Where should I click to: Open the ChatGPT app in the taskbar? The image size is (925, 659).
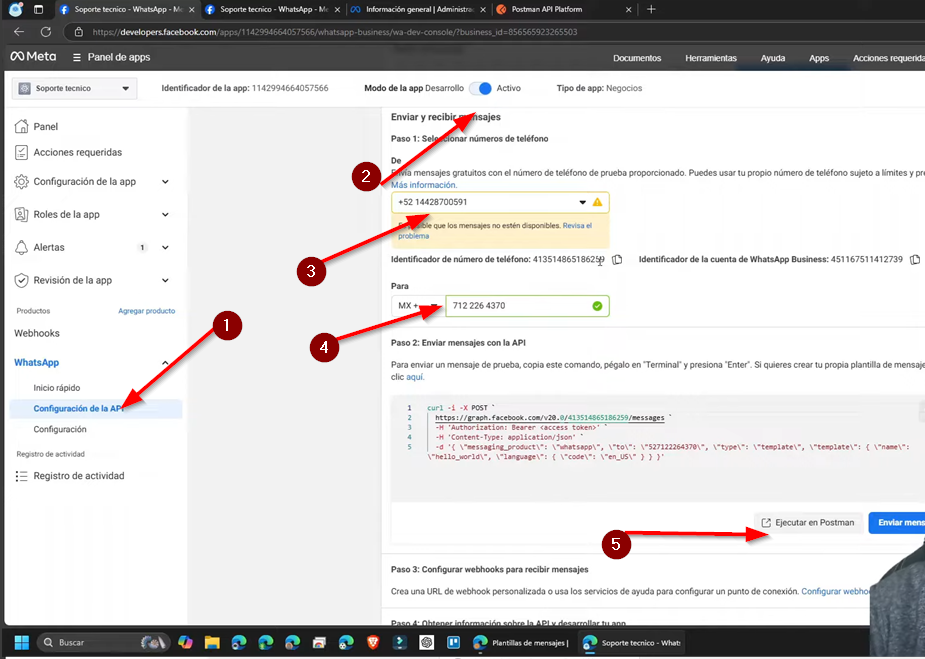[427, 642]
